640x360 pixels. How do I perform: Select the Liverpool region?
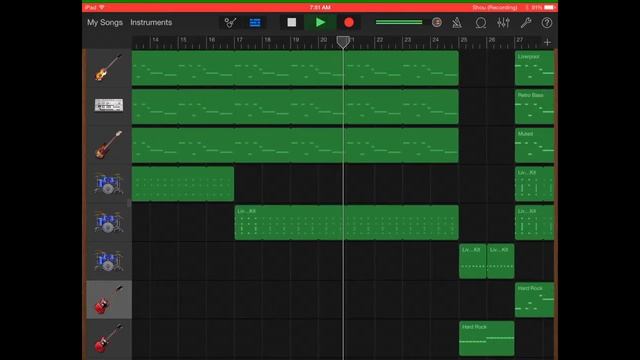click(x=534, y=68)
